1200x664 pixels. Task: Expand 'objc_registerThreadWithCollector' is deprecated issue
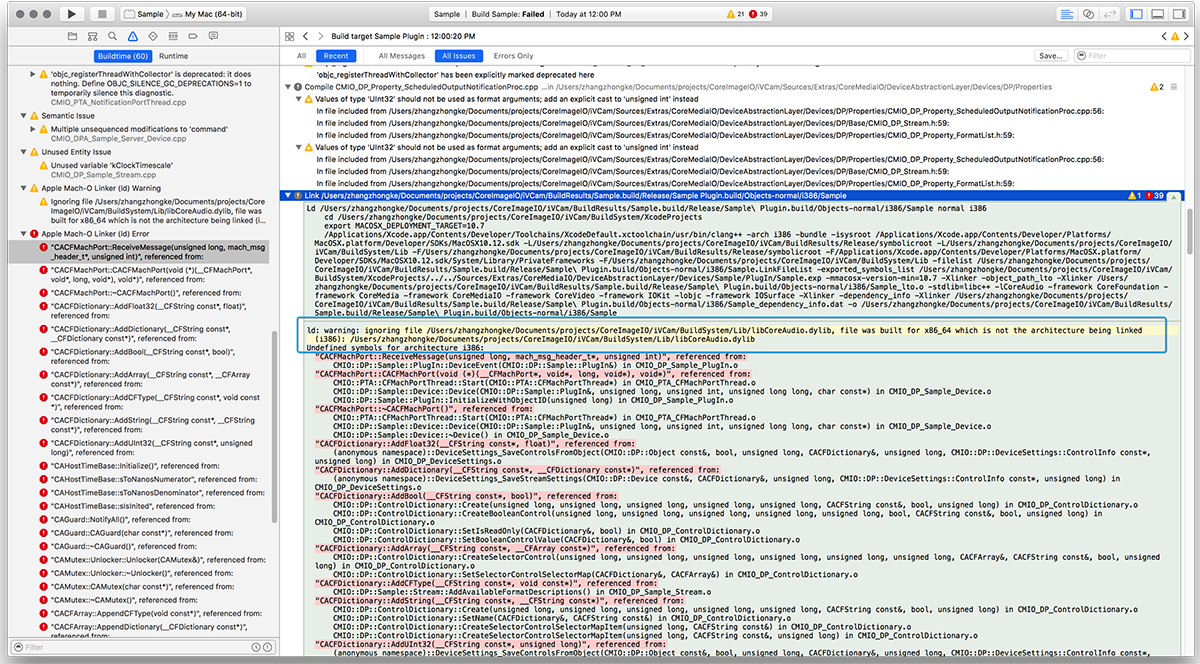pyautogui.click(x=32, y=76)
